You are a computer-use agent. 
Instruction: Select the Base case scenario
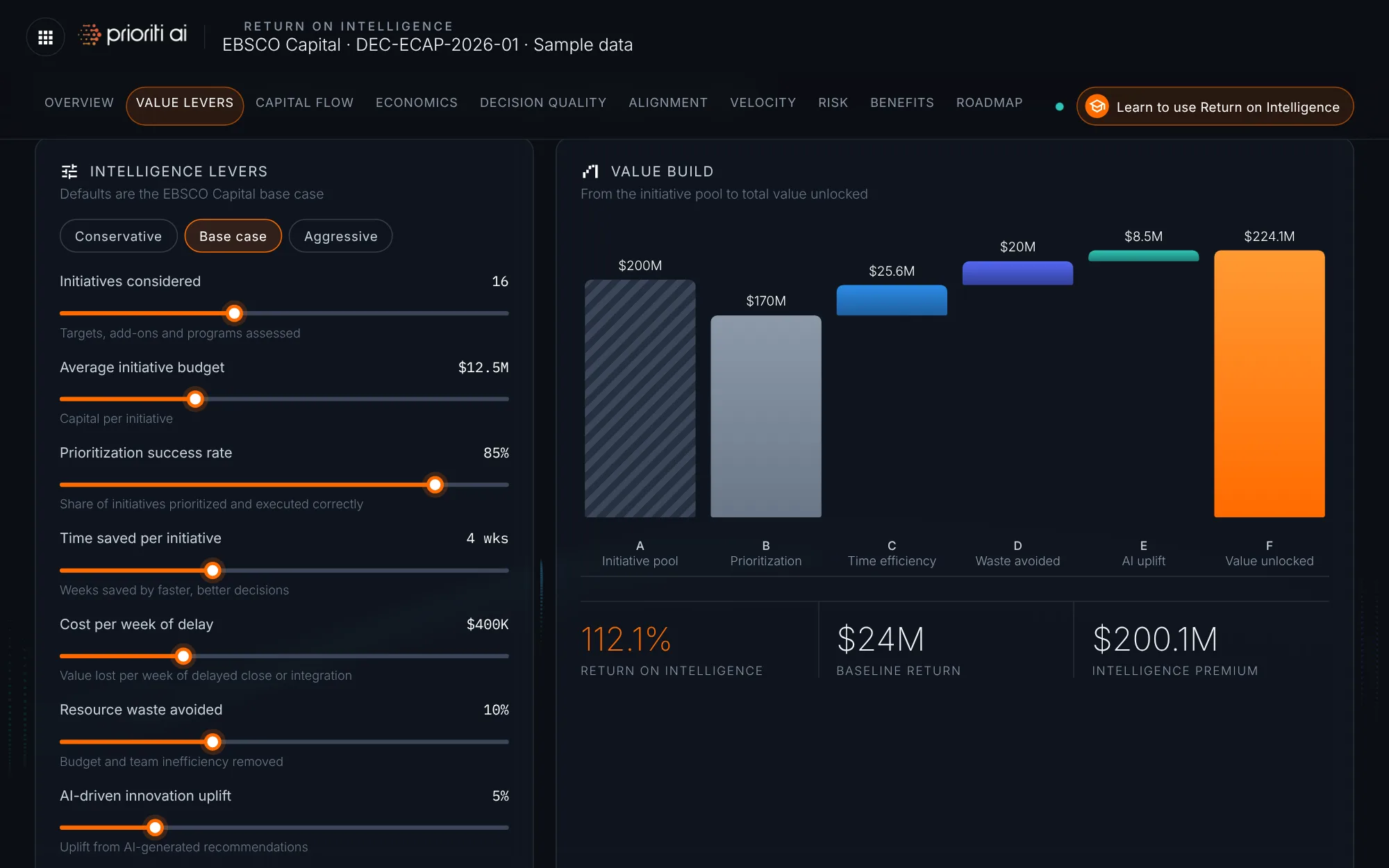(x=233, y=236)
